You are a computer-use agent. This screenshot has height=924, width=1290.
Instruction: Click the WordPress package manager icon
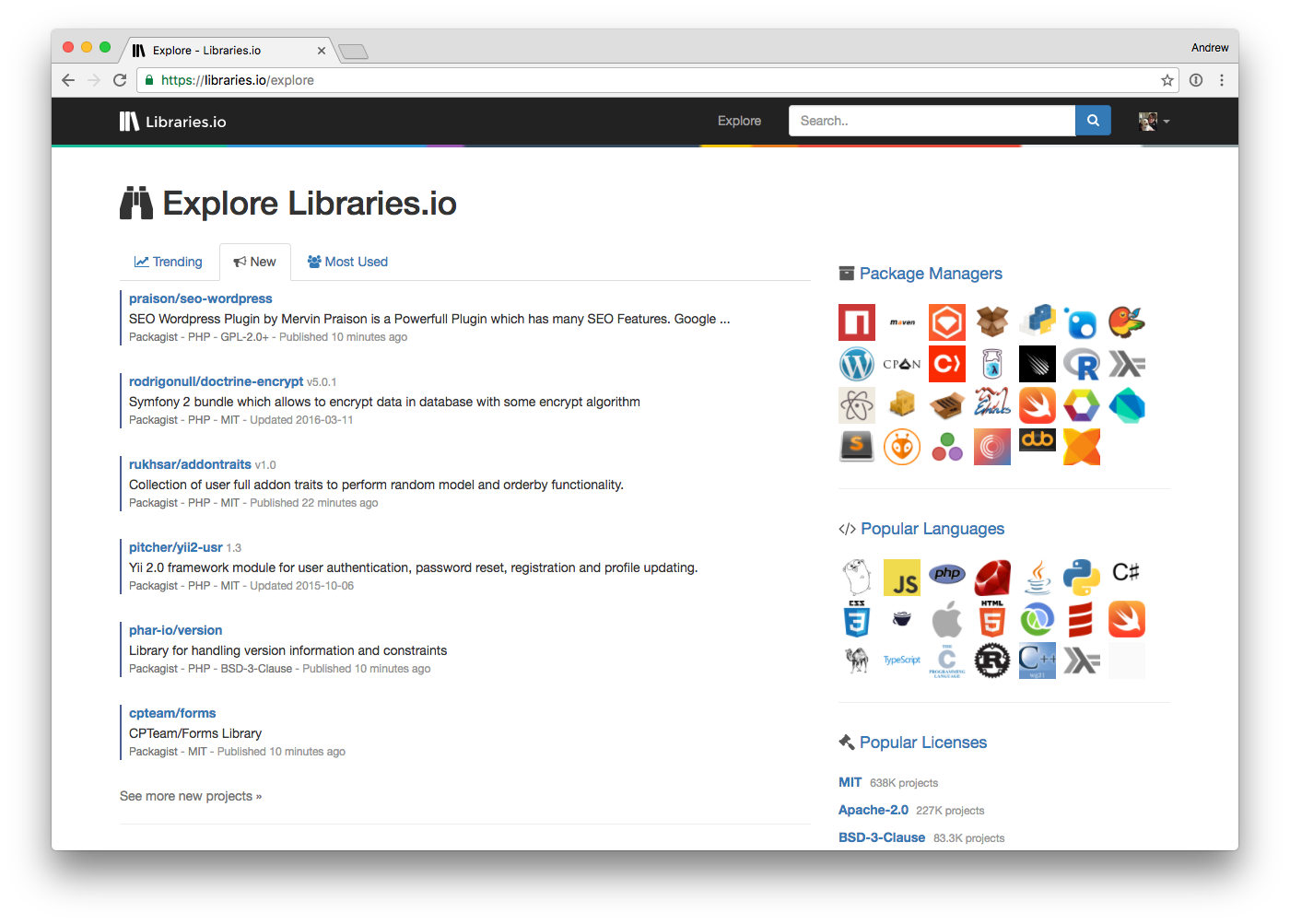coord(857,364)
